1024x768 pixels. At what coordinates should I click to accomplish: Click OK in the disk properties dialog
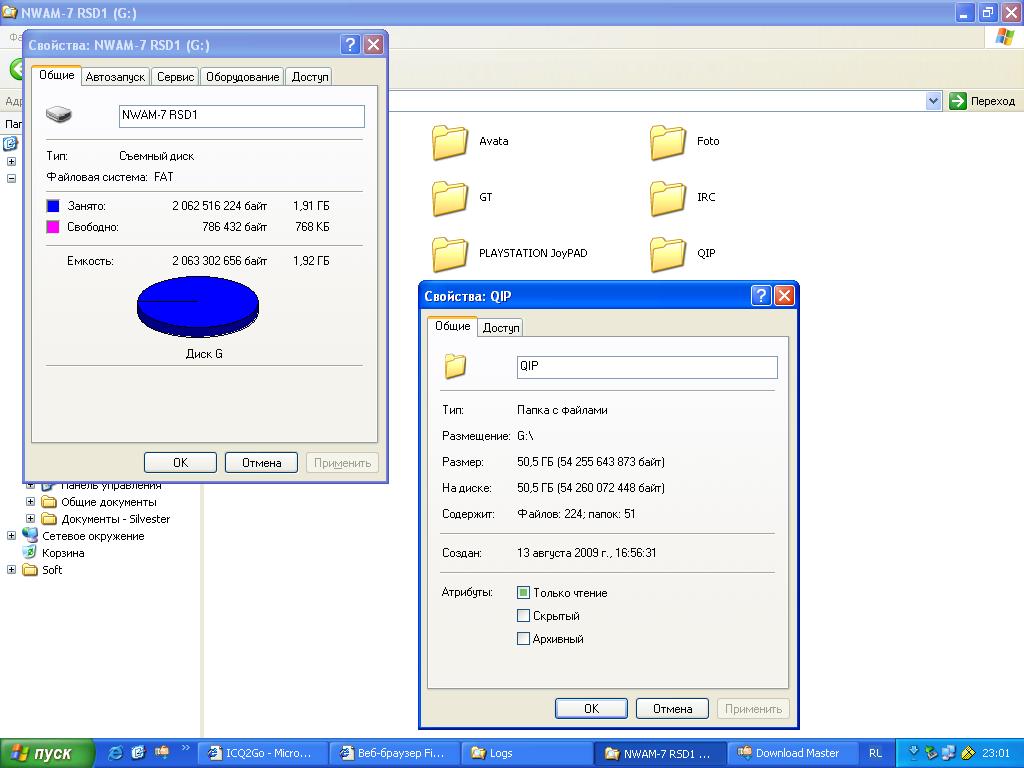tap(180, 462)
